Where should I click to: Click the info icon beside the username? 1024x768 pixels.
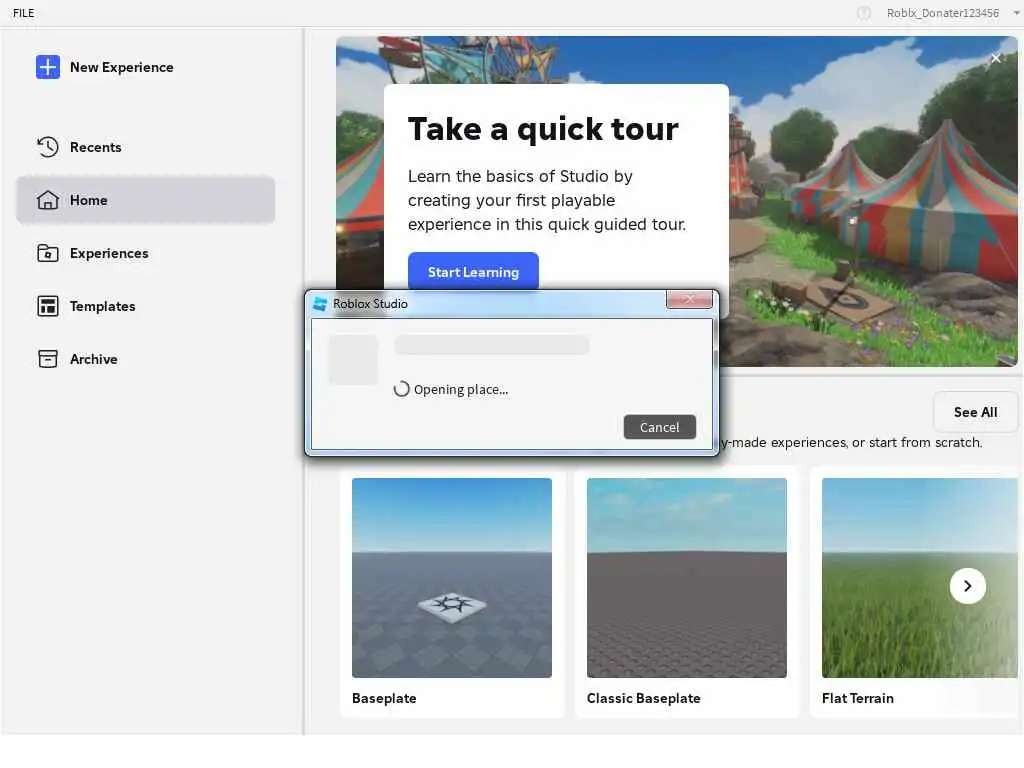click(863, 13)
